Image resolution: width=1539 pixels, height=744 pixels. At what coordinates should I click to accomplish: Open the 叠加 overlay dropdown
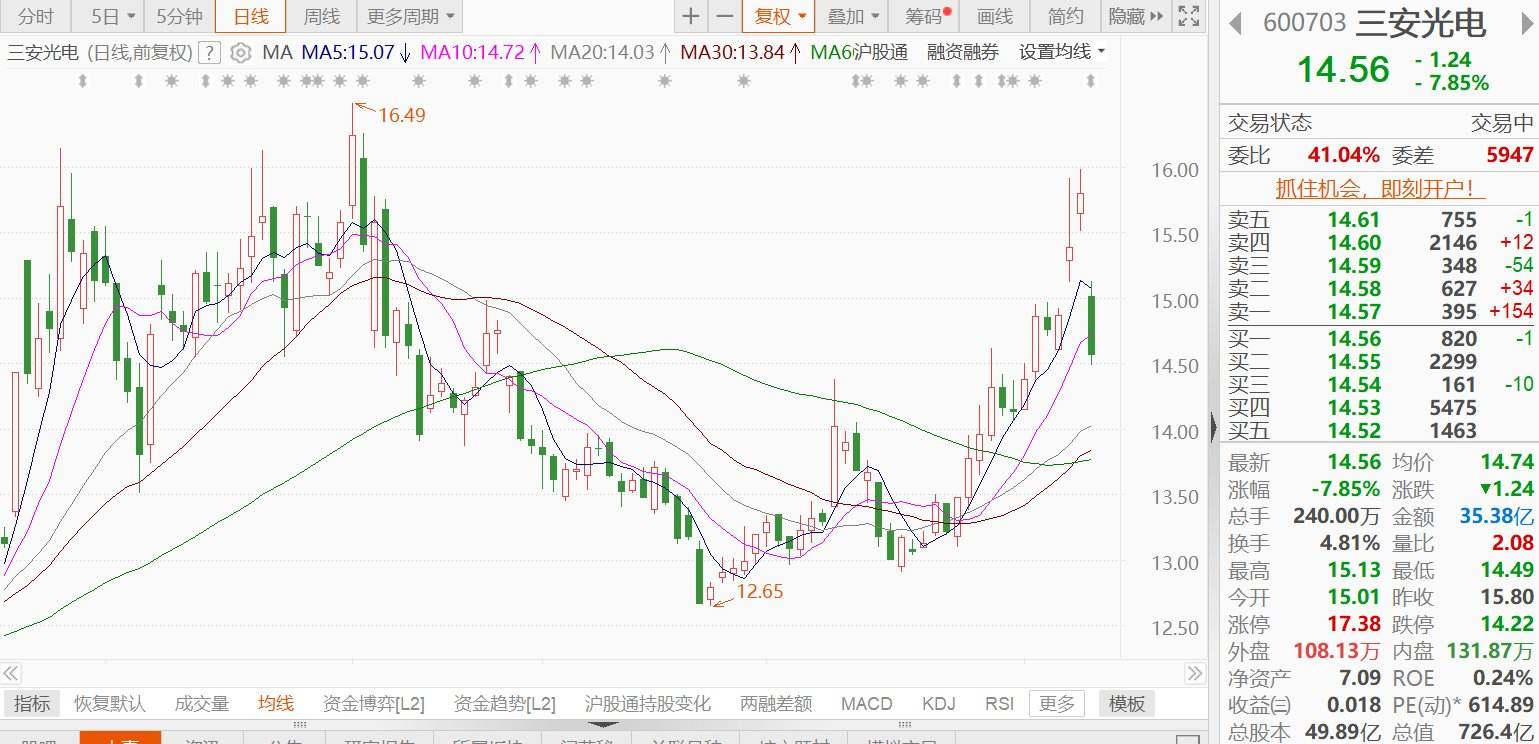[850, 16]
